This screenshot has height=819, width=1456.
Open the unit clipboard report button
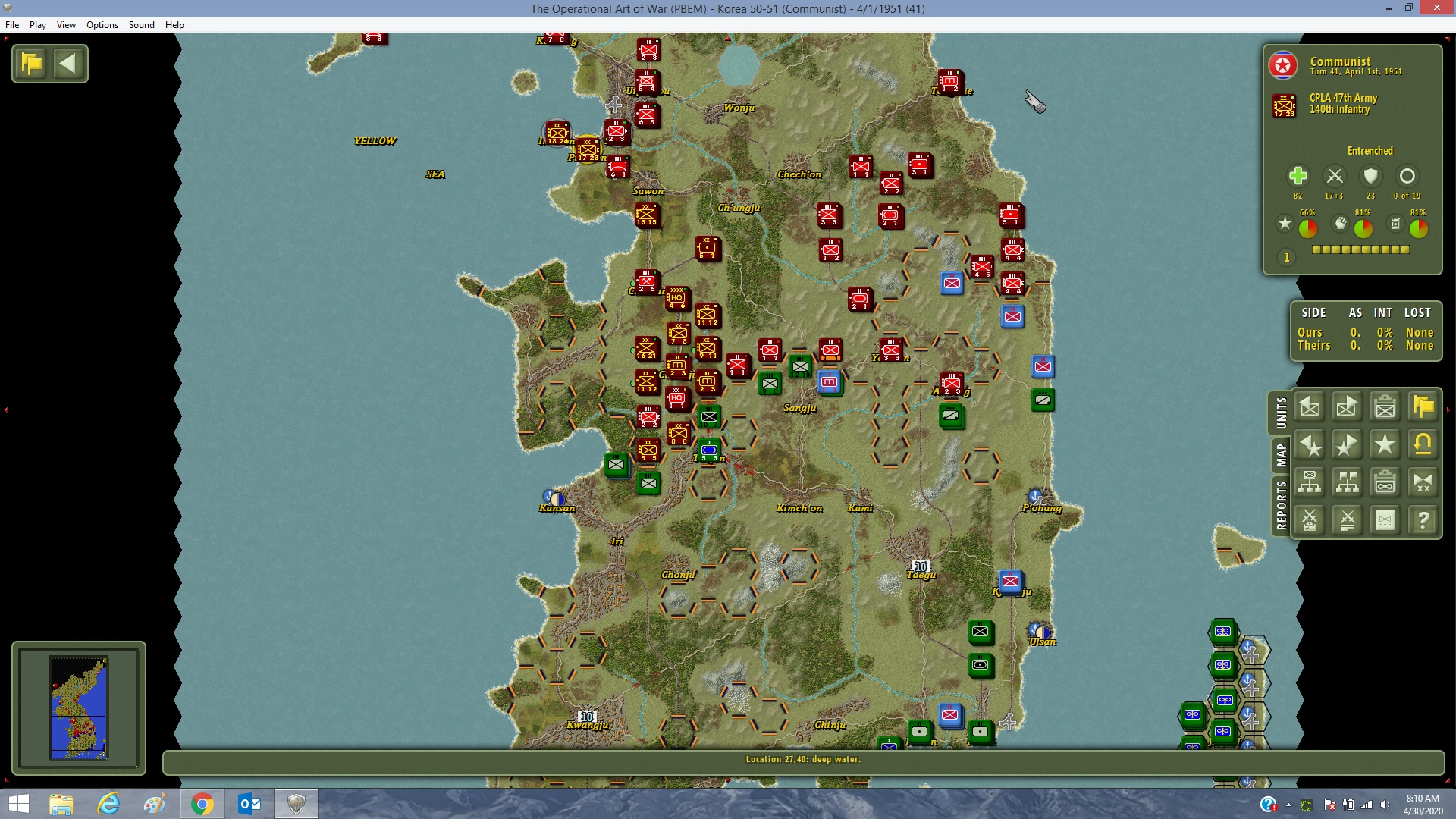pyautogui.click(x=1385, y=407)
